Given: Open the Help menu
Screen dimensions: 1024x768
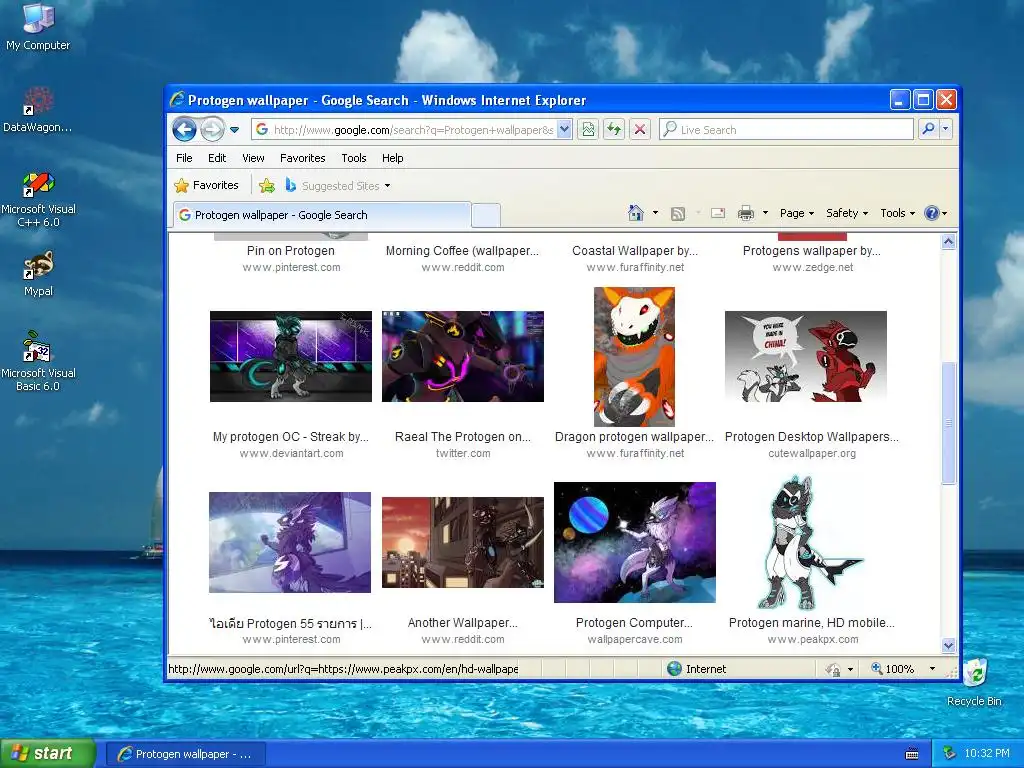Looking at the screenshot, I should point(392,158).
